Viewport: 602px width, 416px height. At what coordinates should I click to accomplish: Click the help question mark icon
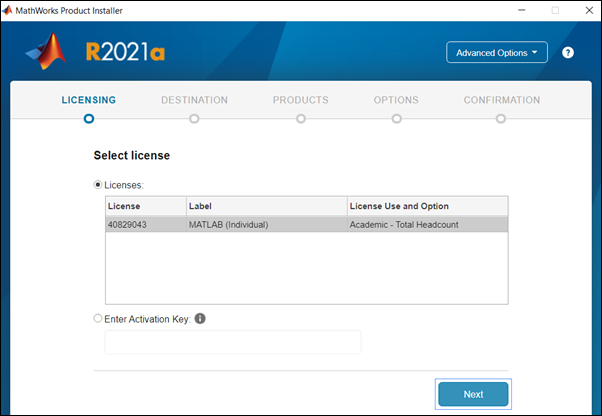click(x=568, y=53)
